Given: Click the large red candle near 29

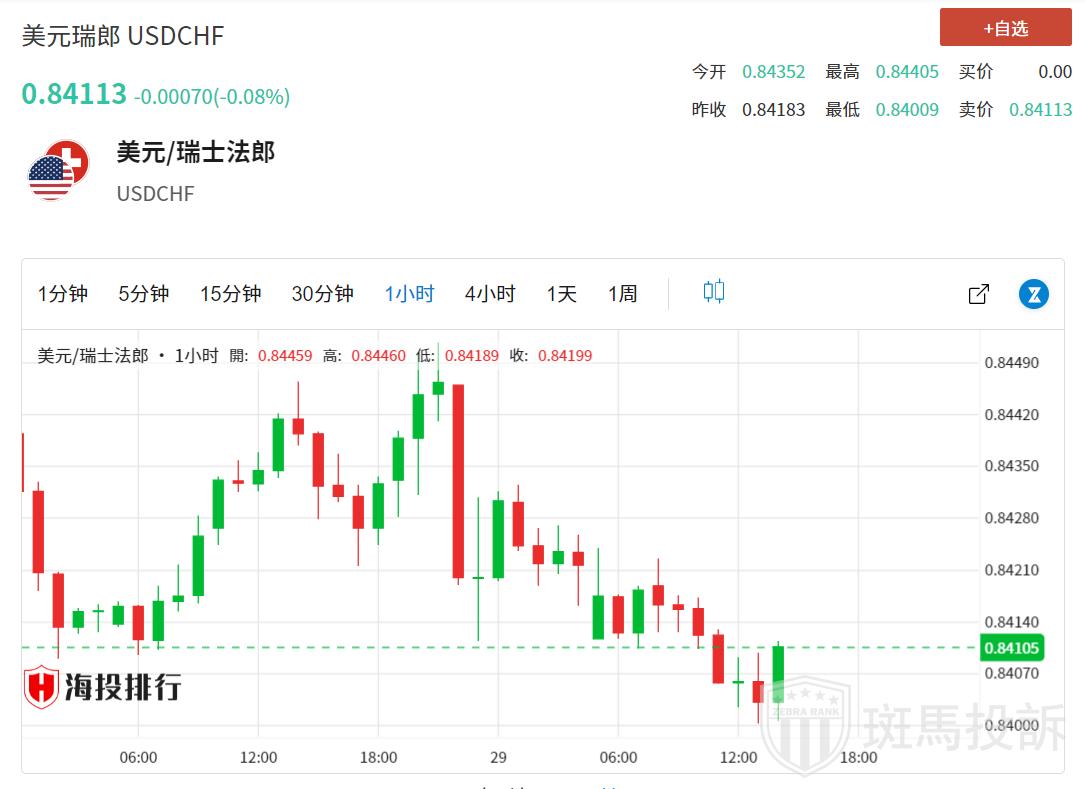Looking at the screenshot, I should click(x=458, y=480).
